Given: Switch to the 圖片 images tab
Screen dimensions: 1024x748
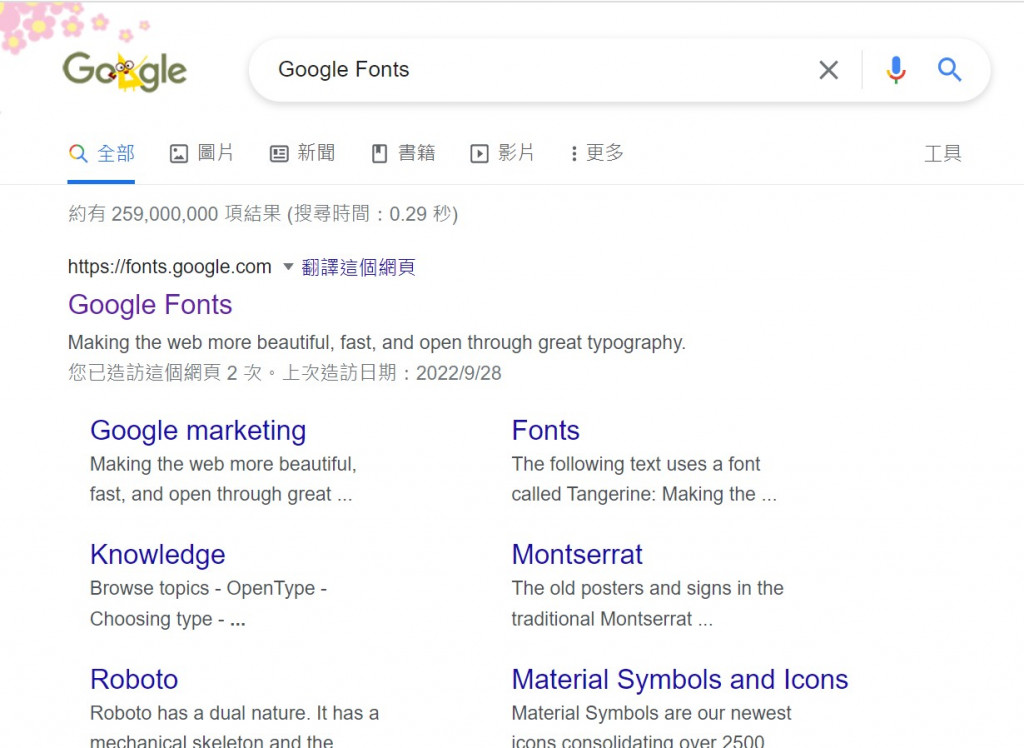Looking at the screenshot, I should click(202, 154).
